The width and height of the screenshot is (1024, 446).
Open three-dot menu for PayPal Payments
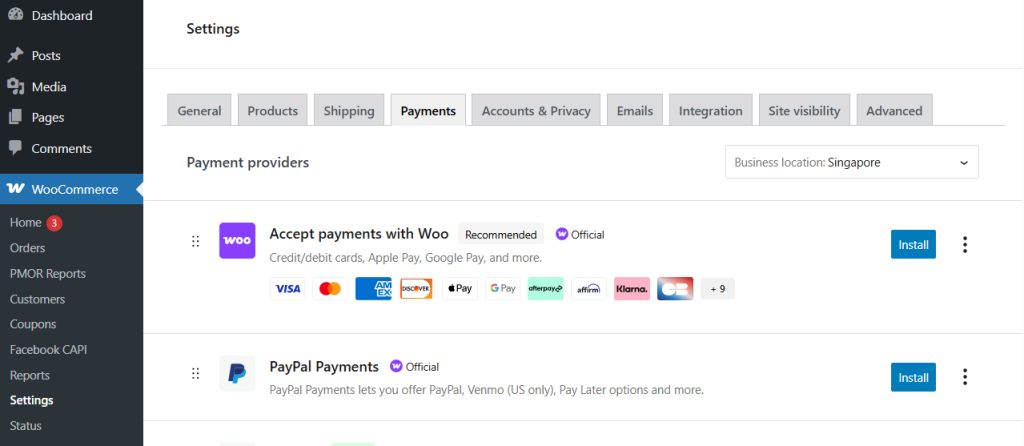[965, 377]
